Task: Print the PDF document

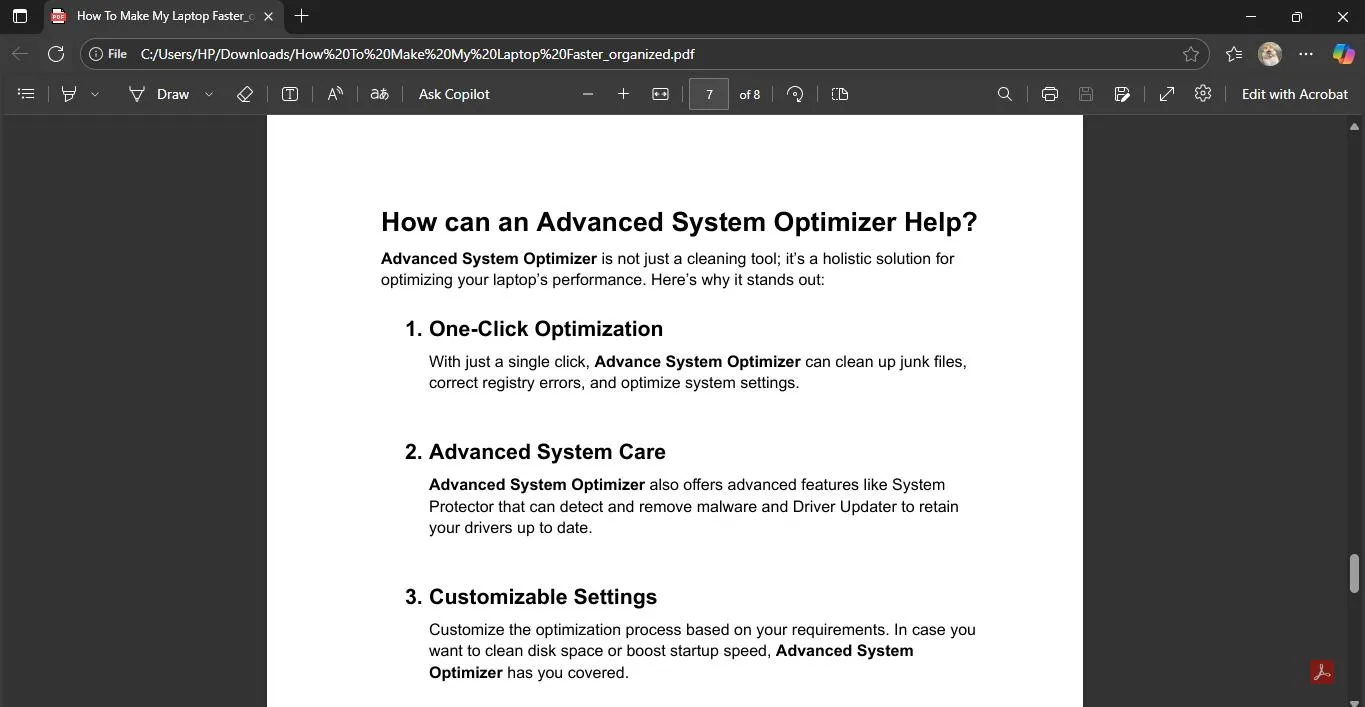Action: 1049,94
